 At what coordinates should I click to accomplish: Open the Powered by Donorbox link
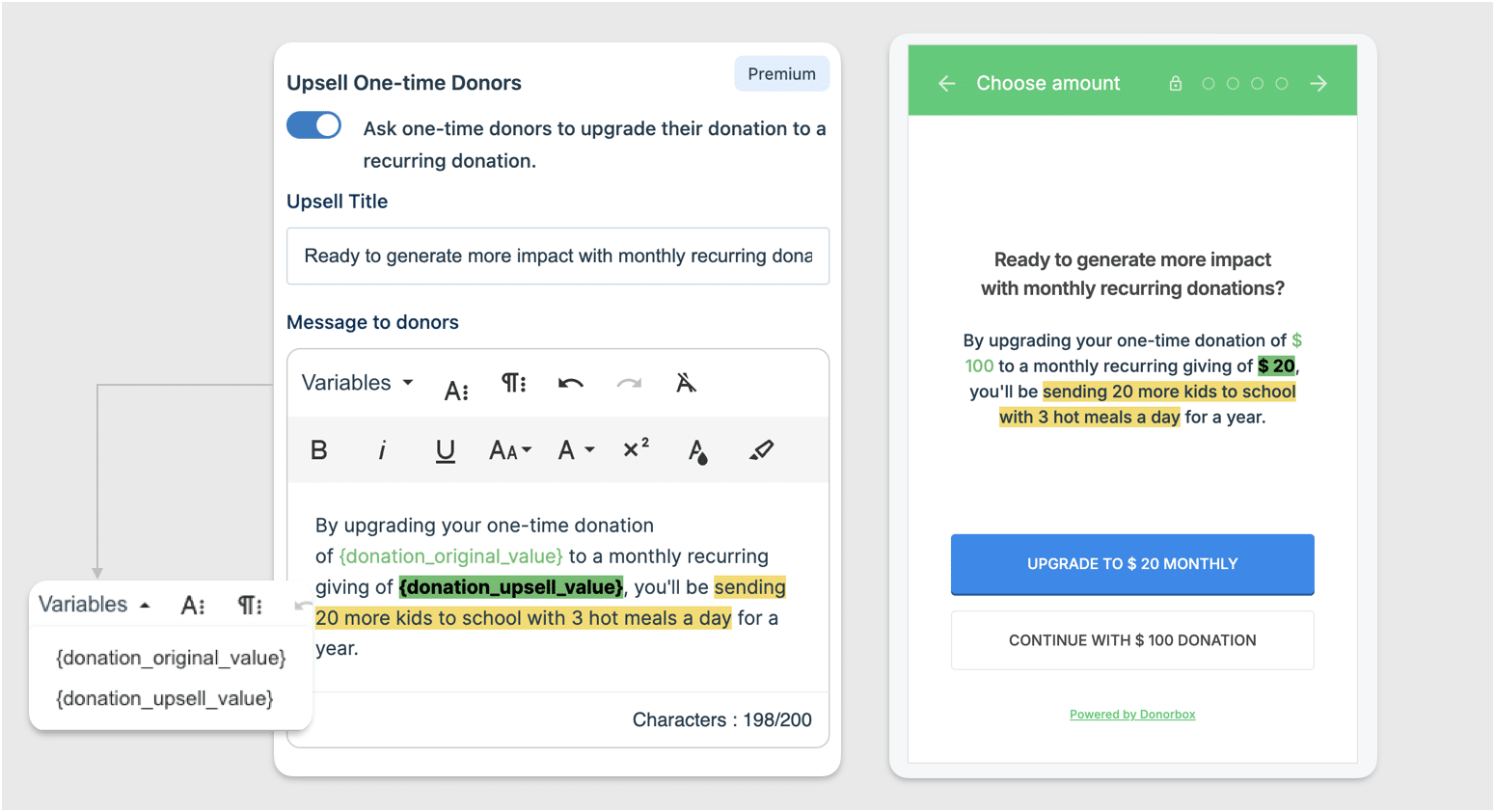pos(1131,715)
